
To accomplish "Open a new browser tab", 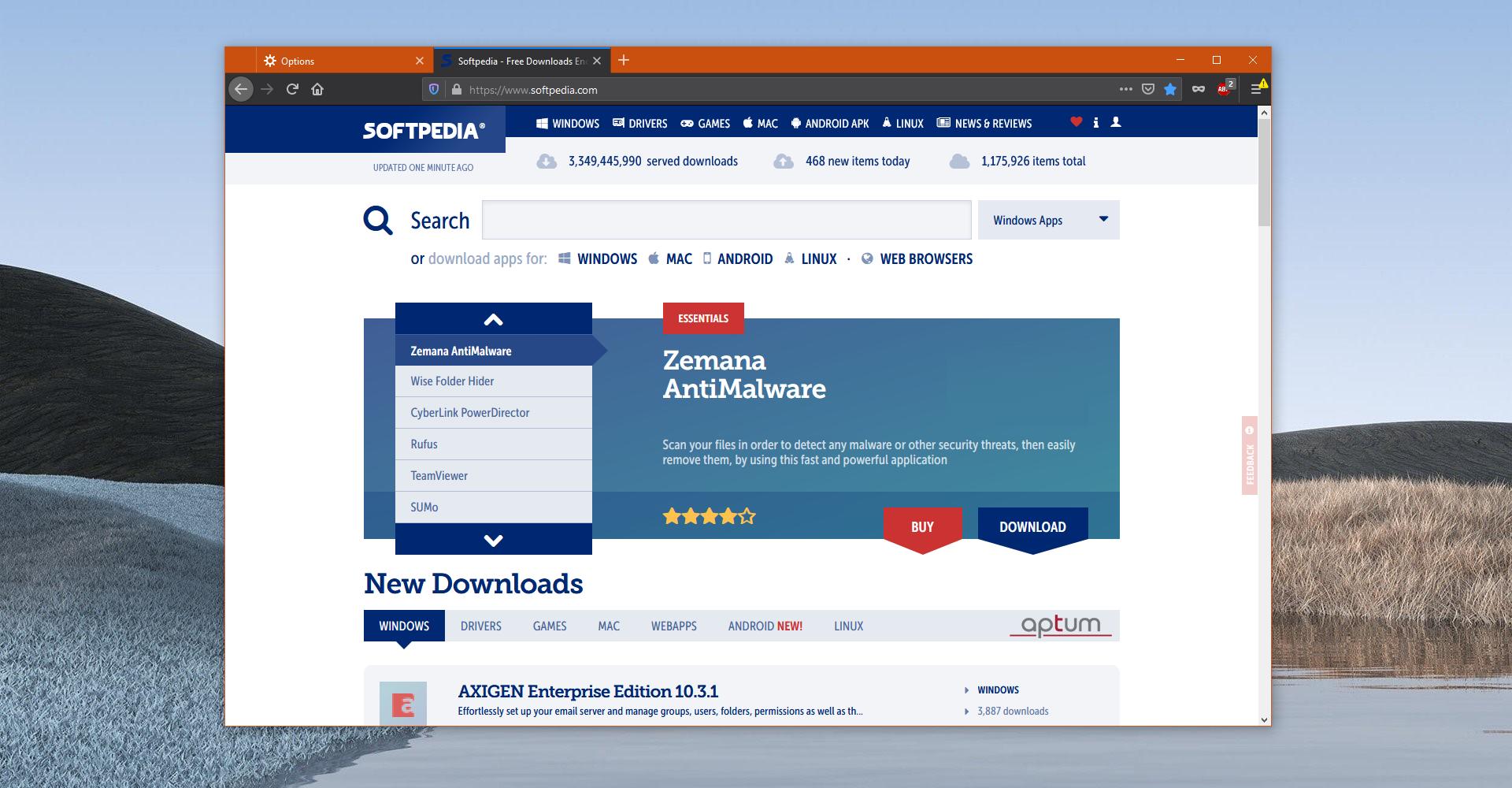I will point(624,60).
